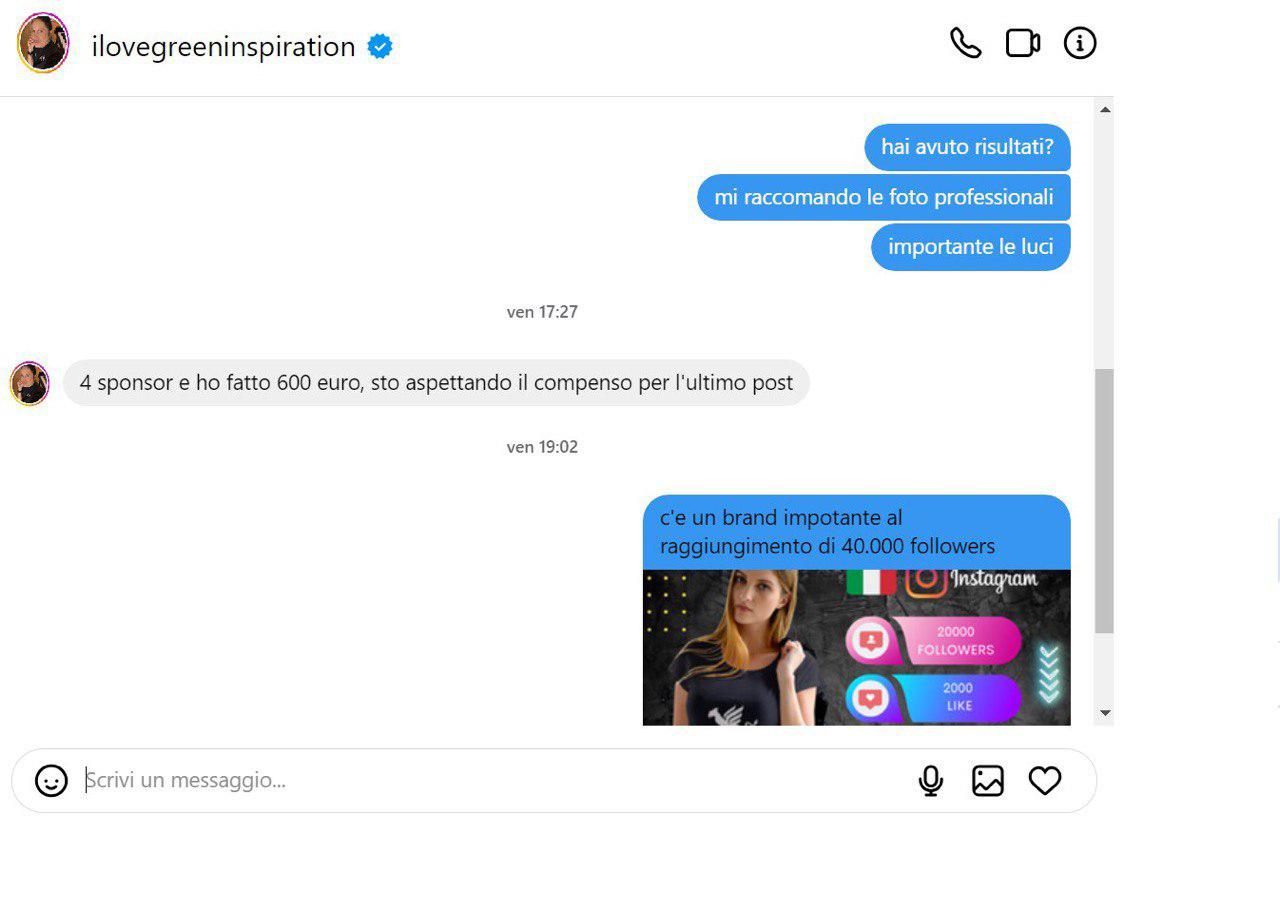This screenshot has height=912, width=1280.
Task: Click the sender avatar beside 600 euro message
Action: 29,383
